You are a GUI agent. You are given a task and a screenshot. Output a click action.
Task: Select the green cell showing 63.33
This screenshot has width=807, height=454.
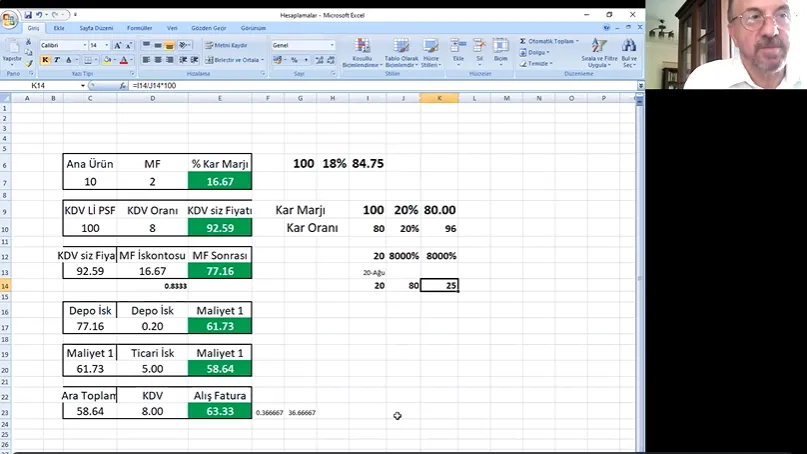tap(219, 410)
